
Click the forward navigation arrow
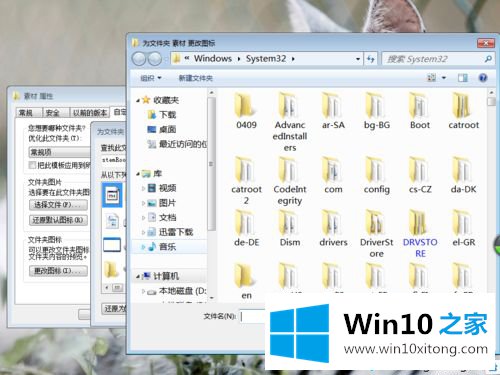[x=155, y=59]
